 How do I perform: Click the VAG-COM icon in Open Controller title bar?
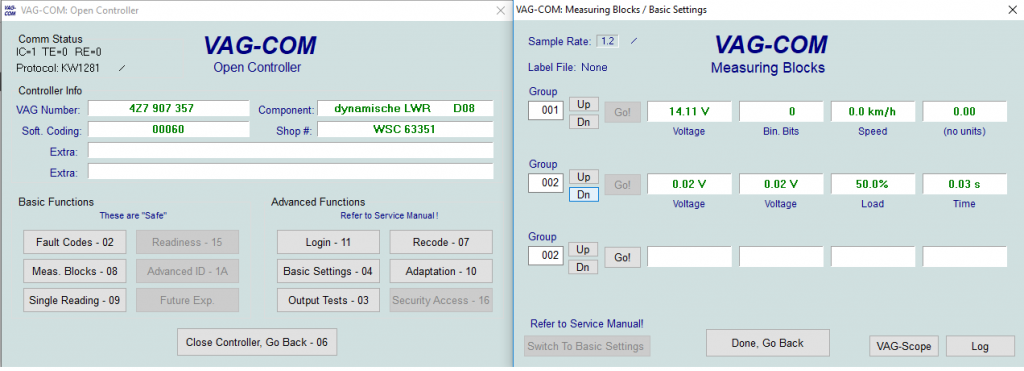tap(10, 10)
